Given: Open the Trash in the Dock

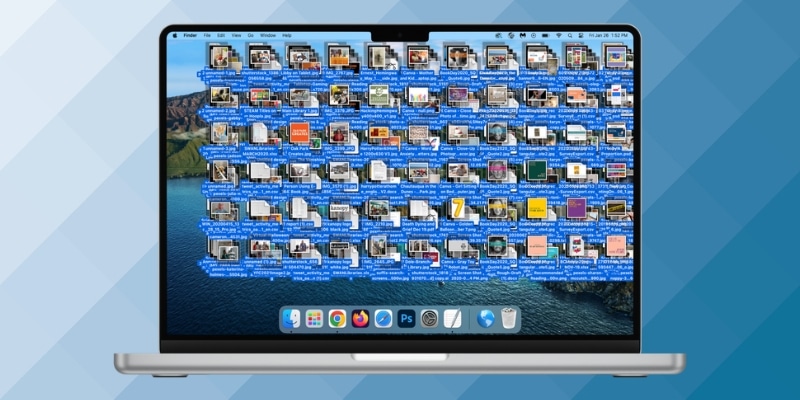Looking at the screenshot, I should pyautogui.click(x=509, y=318).
